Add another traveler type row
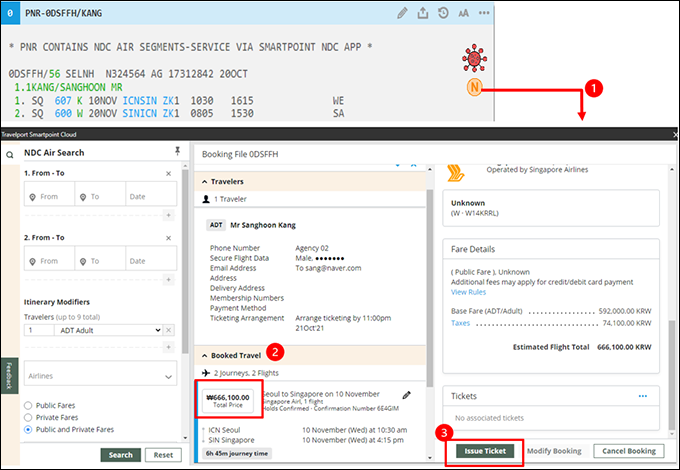Image resolution: width=680 pixels, height=470 pixels. pos(169,347)
